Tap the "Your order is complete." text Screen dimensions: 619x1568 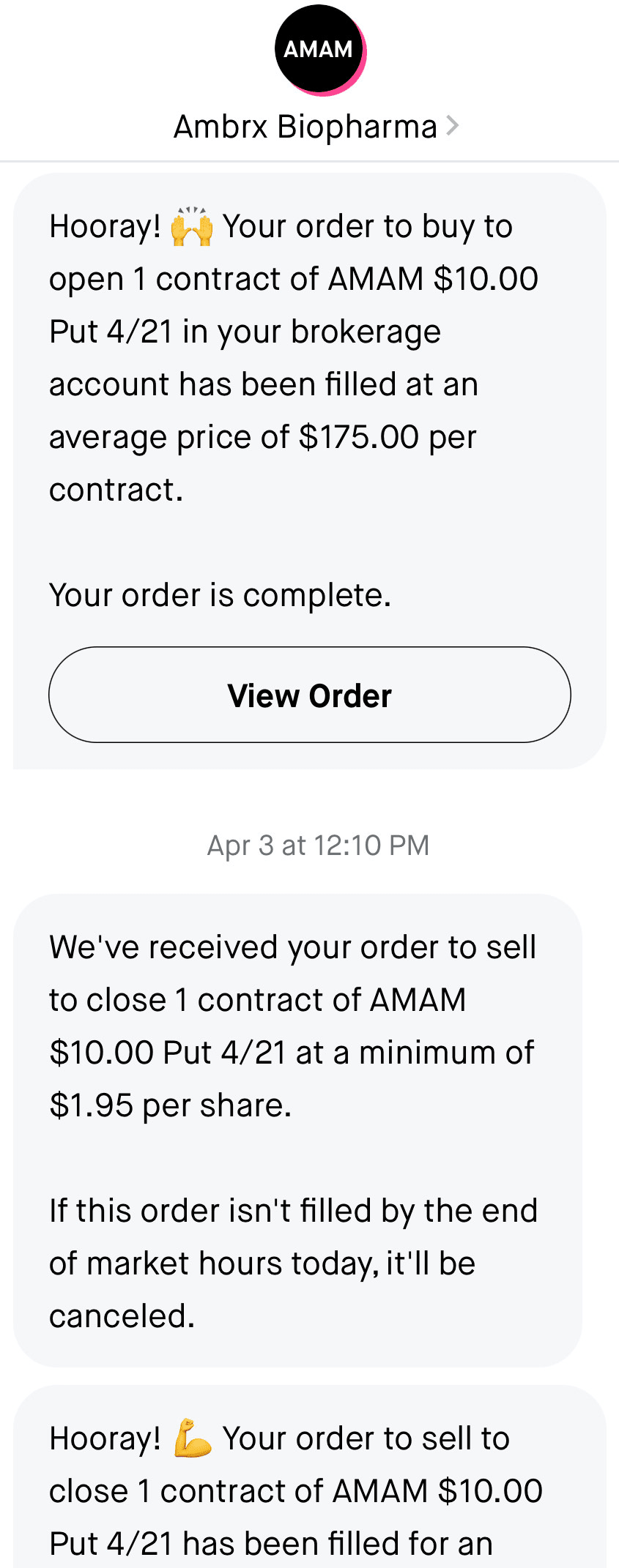pyautogui.click(x=220, y=595)
